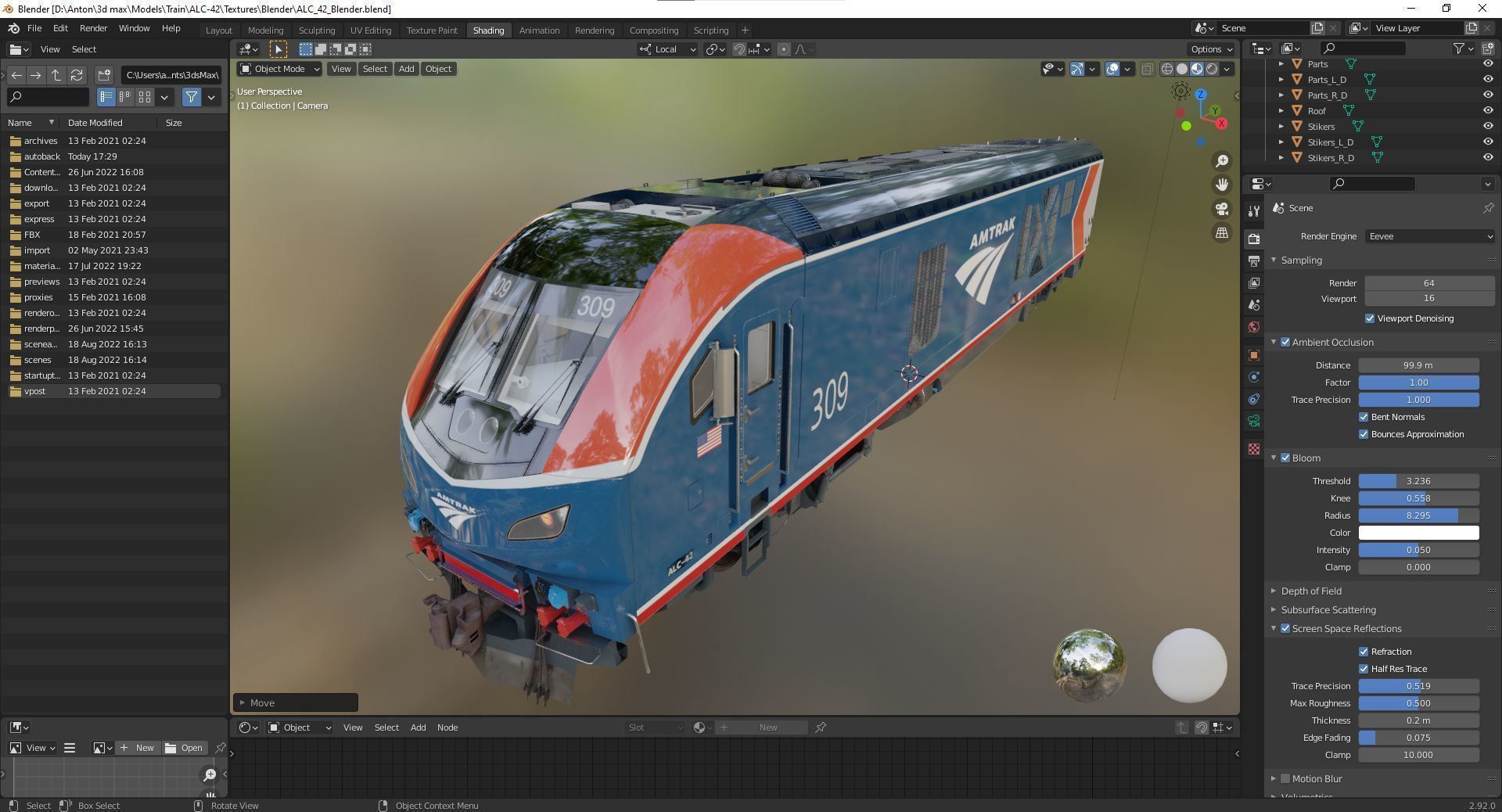Screen dimensions: 1502x812
Task: Open the Physics properties tab
Action: (x=1254, y=377)
